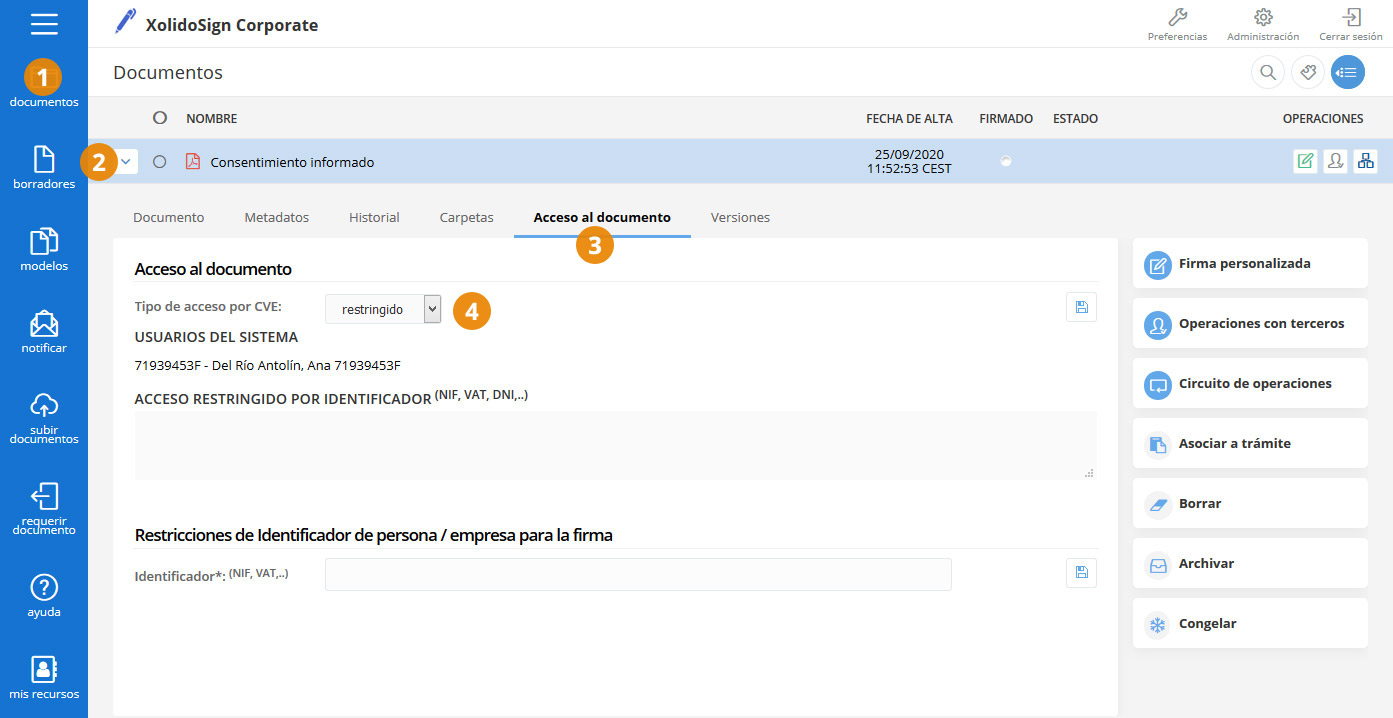The height and width of the screenshot is (718, 1393).
Task: Switch to the Versiones tab
Action: [x=740, y=217]
